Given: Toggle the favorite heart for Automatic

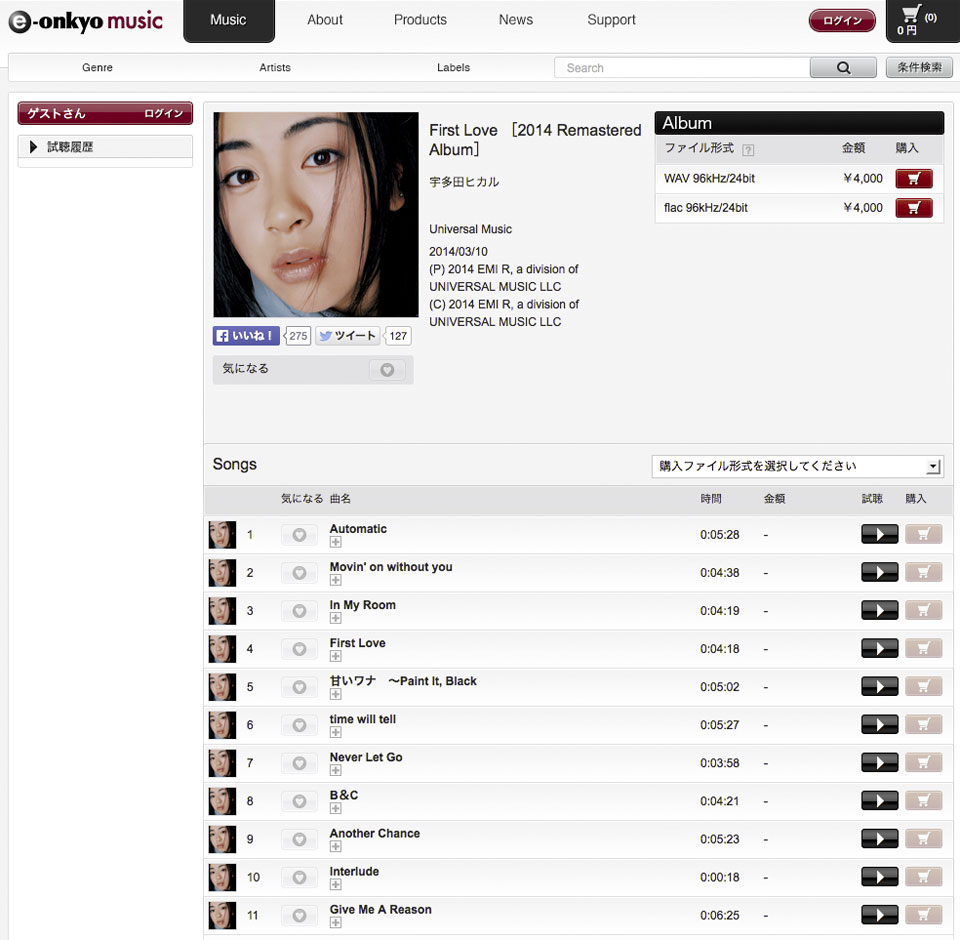Looking at the screenshot, I should 299,535.
